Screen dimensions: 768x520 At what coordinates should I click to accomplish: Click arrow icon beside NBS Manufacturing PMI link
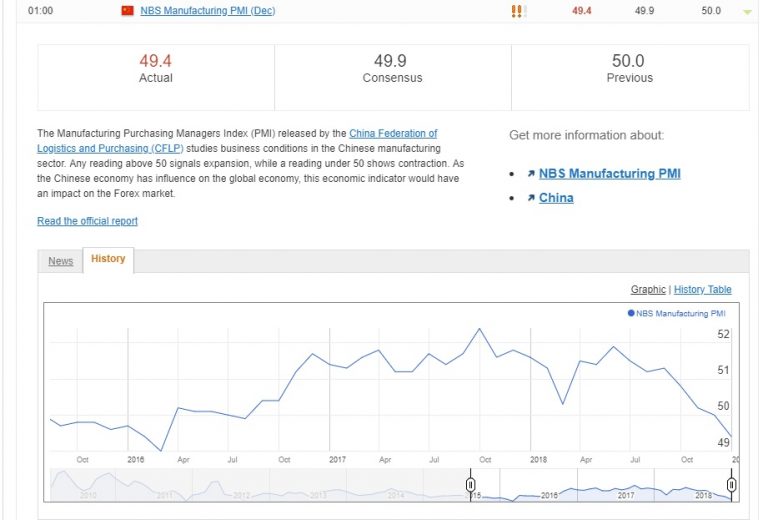coord(530,174)
